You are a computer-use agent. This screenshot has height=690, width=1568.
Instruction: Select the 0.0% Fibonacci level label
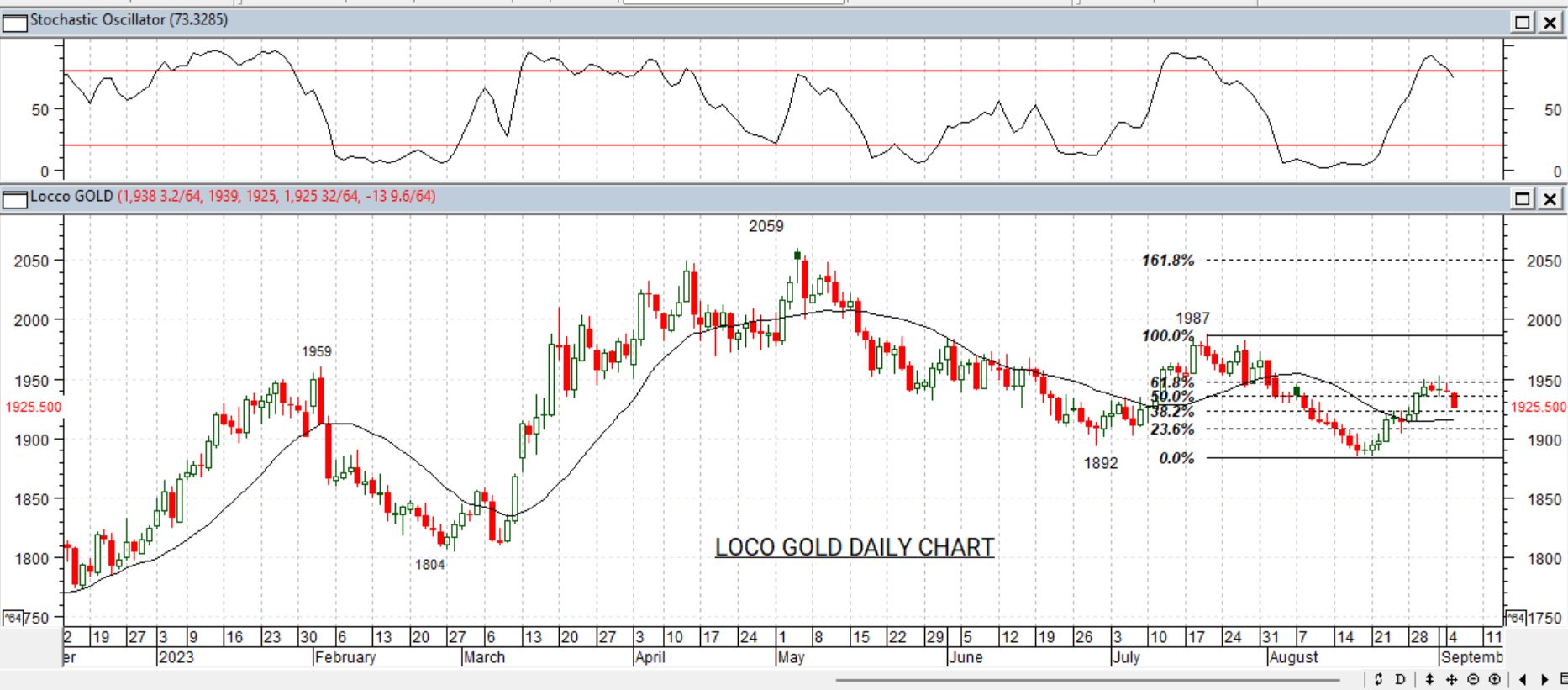point(1176,458)
